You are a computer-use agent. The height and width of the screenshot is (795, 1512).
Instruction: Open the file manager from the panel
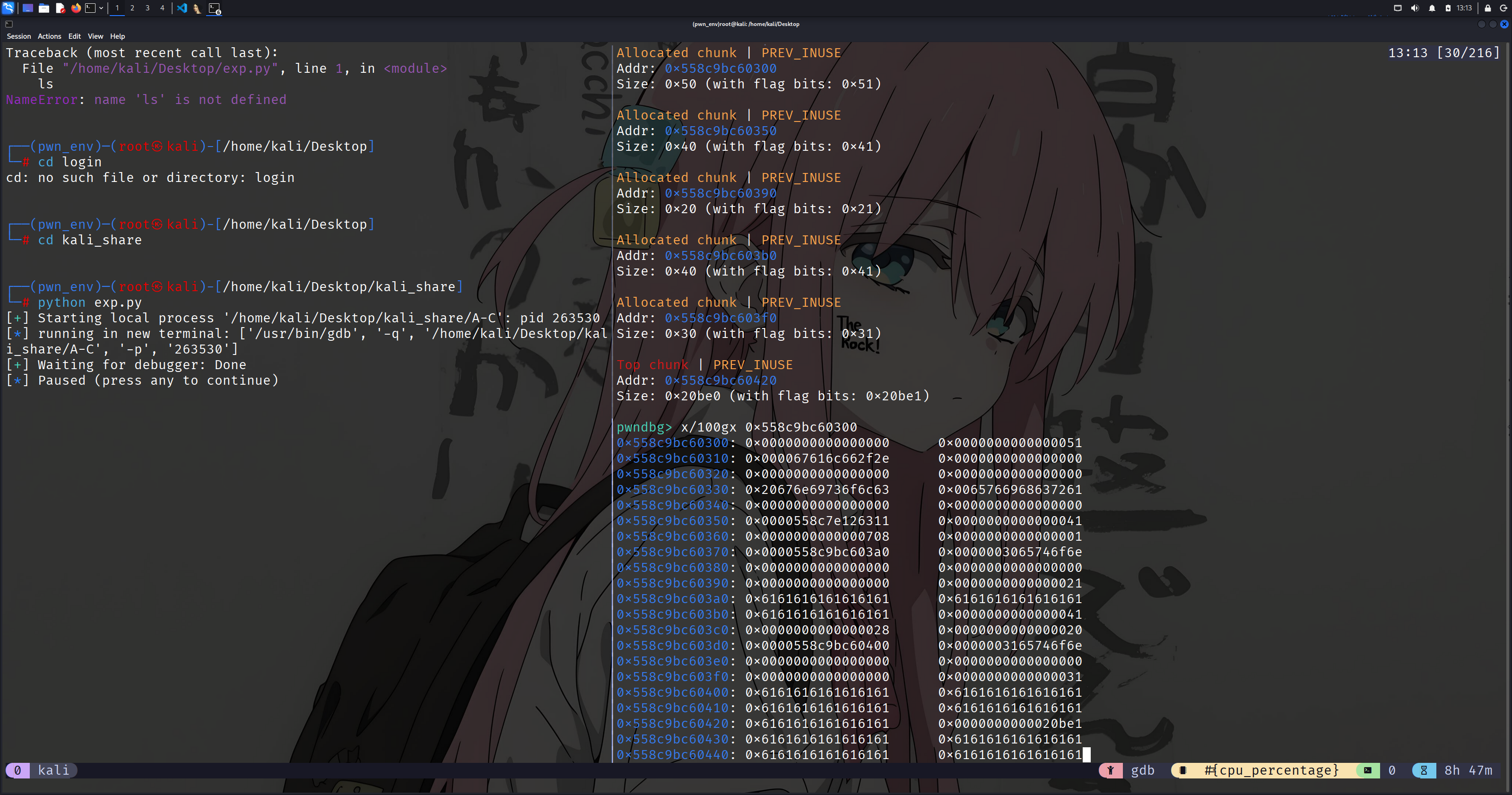44,8
